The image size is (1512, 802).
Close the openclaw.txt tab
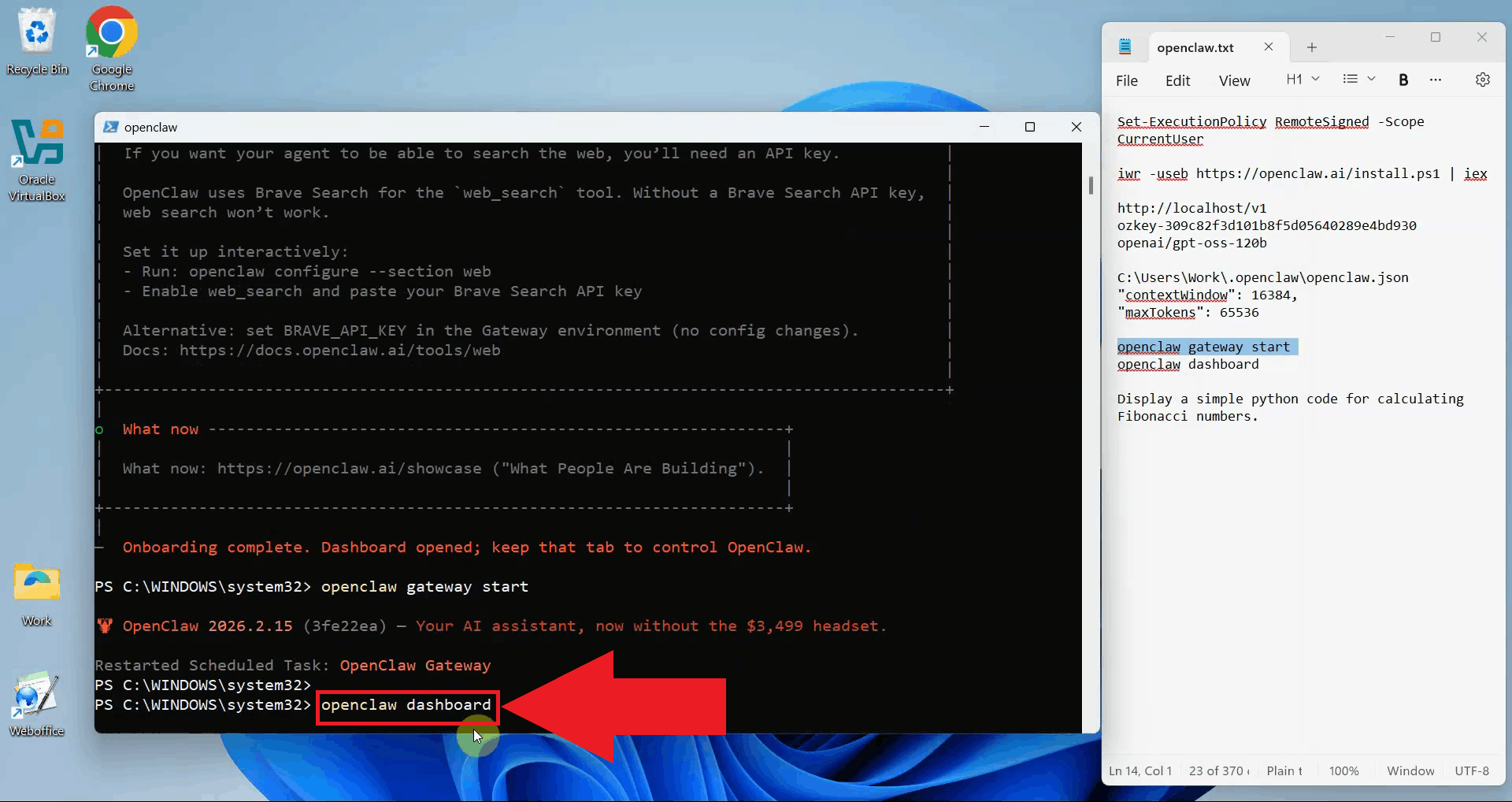[1269, 46]
